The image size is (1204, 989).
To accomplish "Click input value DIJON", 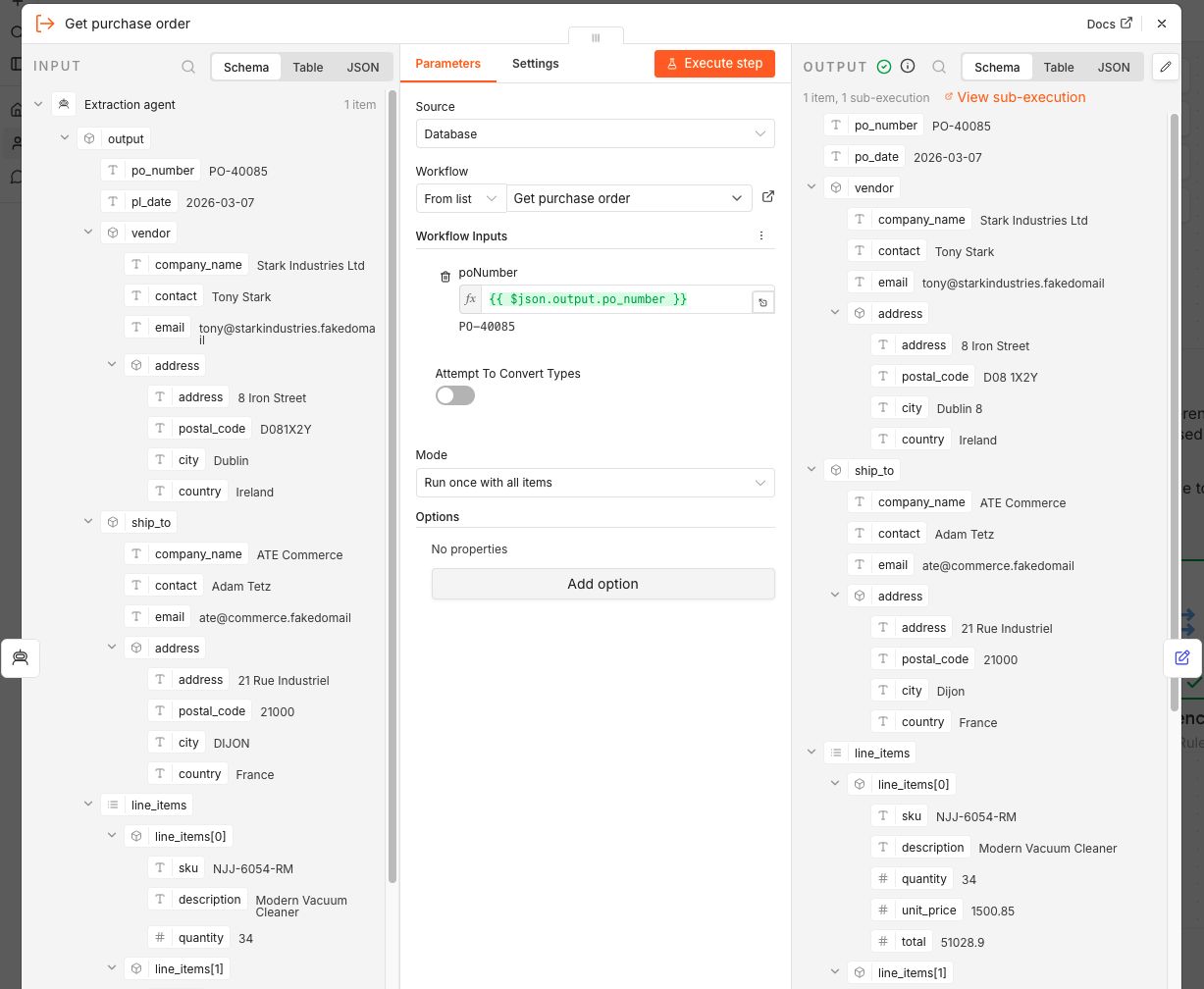I will [232, 743].
